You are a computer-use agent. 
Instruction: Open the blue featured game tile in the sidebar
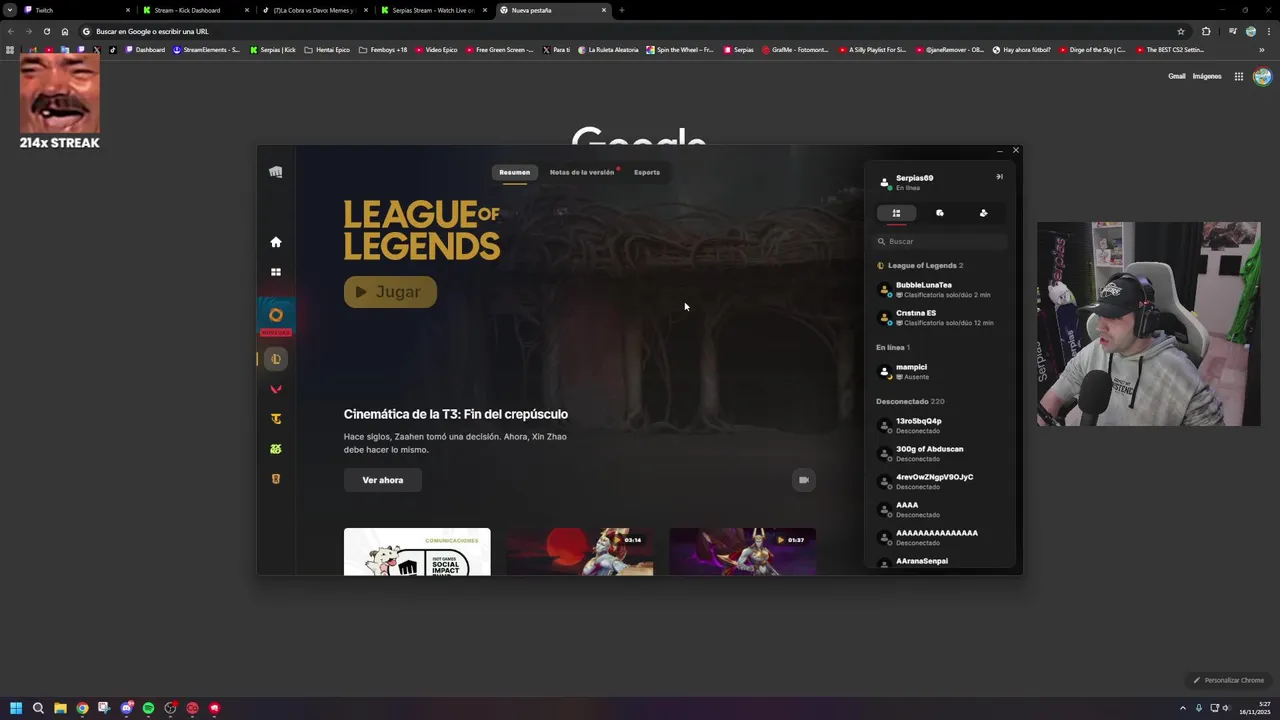276,316
